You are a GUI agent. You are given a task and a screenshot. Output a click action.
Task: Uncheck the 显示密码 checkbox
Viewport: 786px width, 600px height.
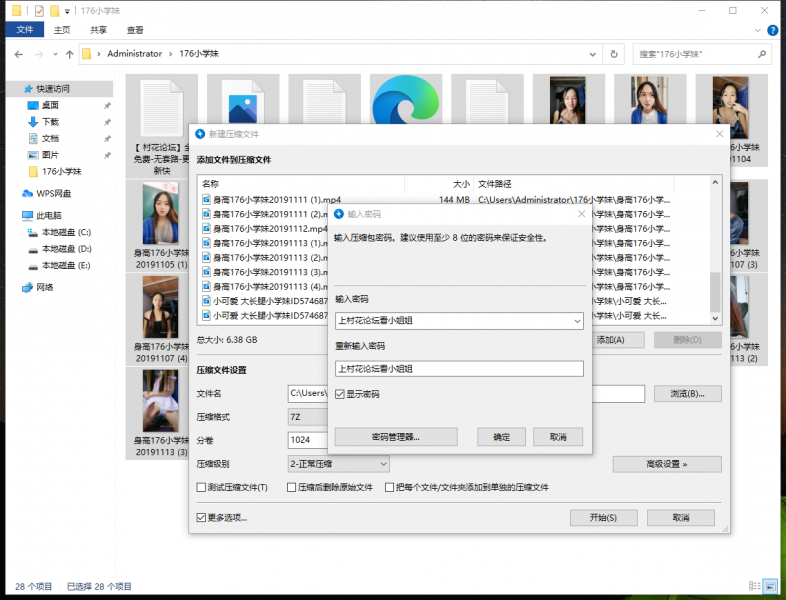tap(340, 394)
